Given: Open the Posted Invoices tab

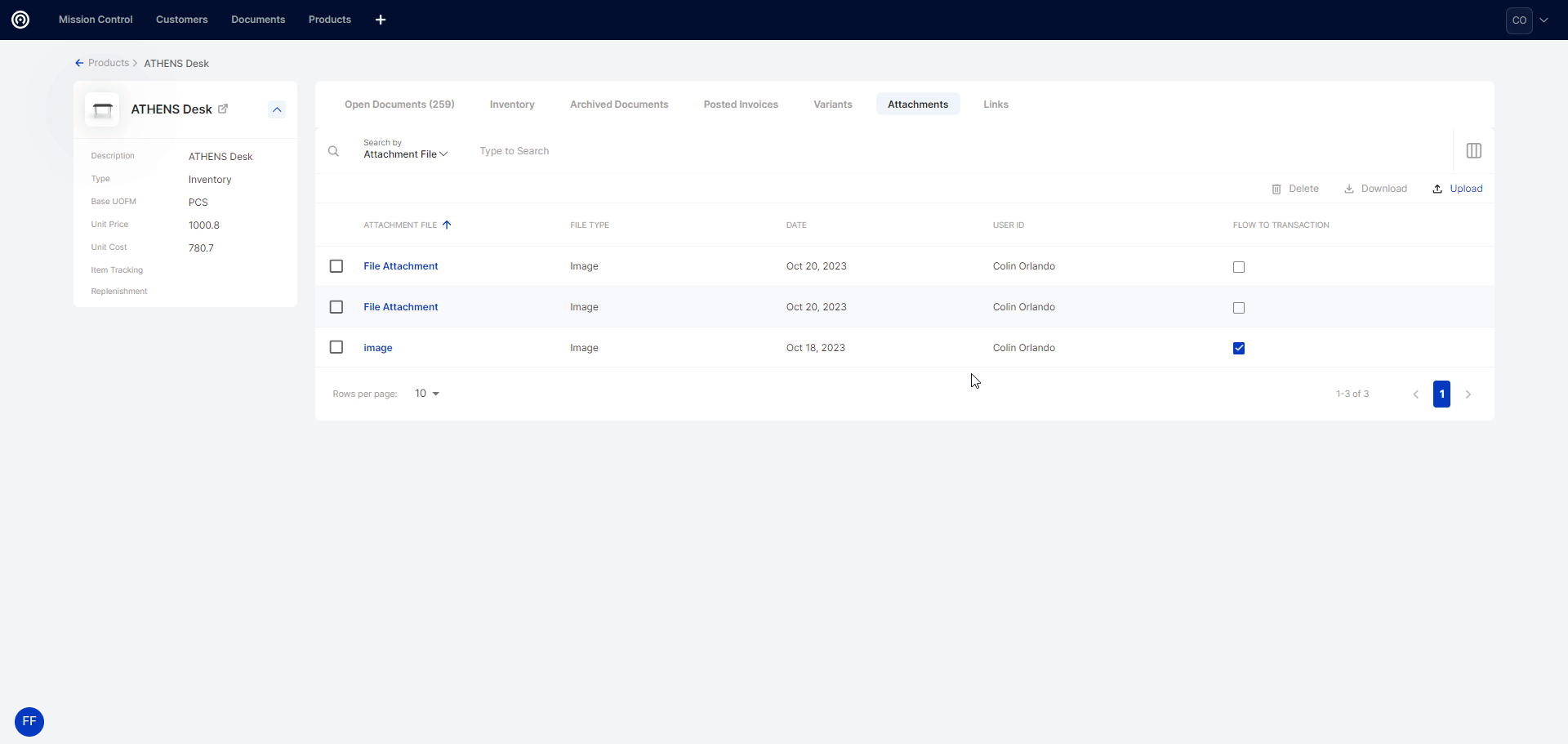Looking at the screenshot, I should click(x=741, y=105).
